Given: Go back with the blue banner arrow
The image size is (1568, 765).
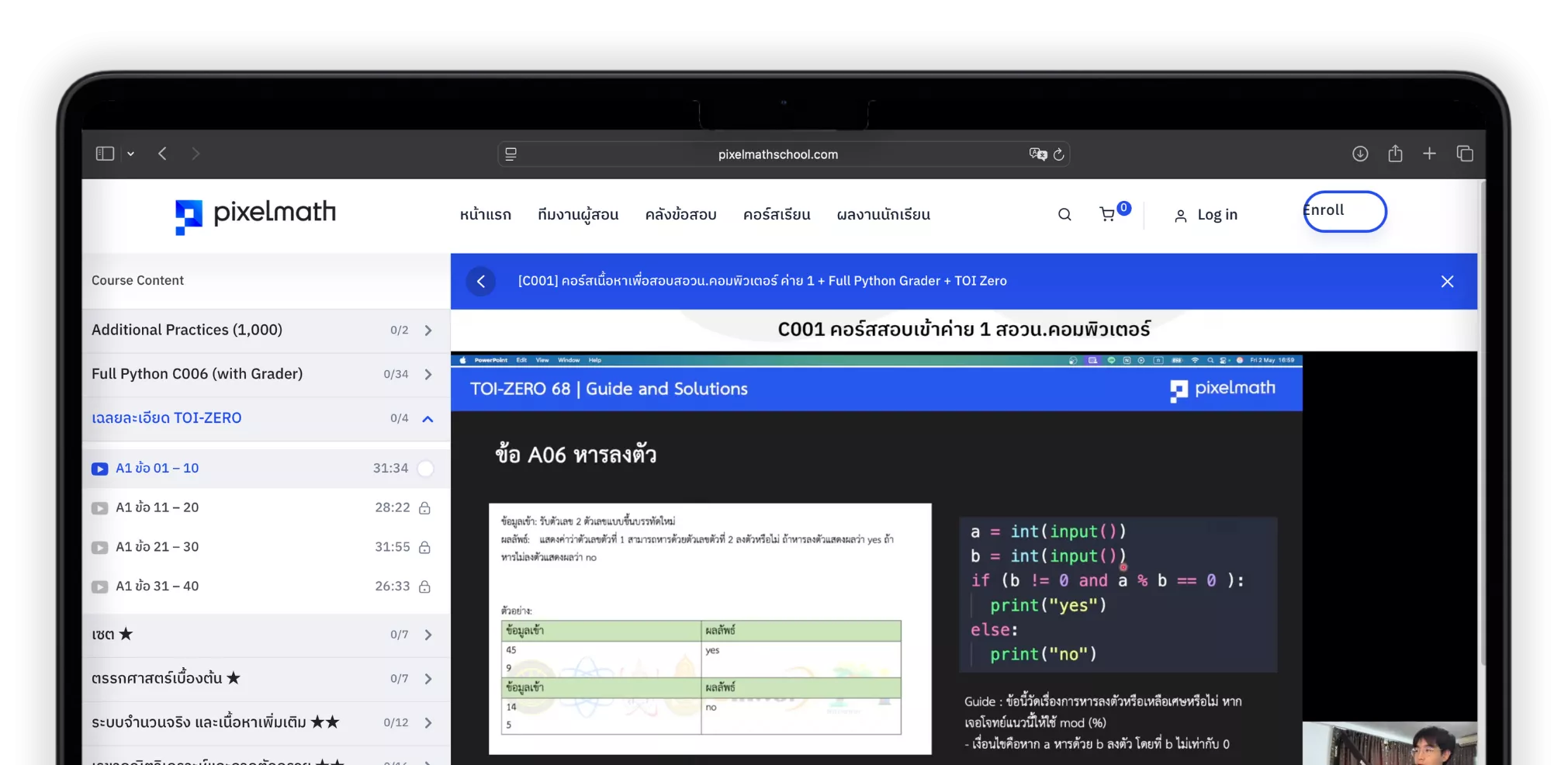Looking at the screenshot, I should 481,282.
